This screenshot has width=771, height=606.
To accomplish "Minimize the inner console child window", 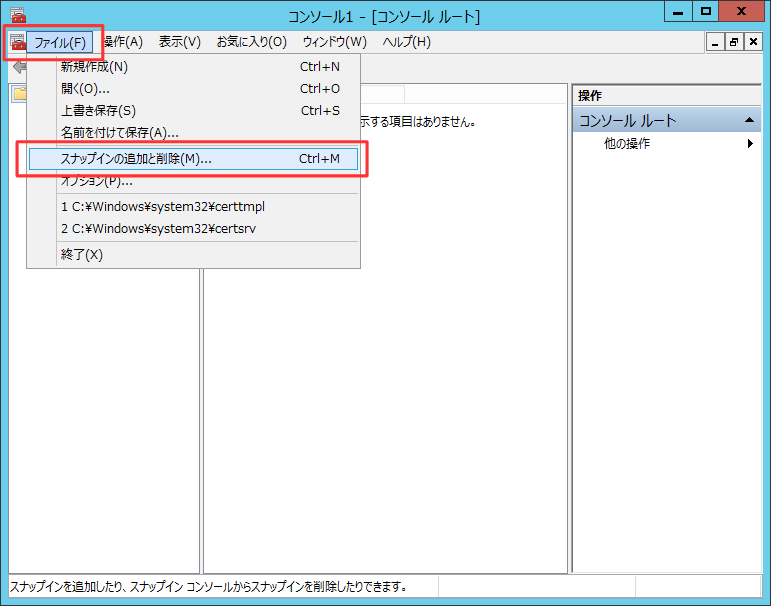I will coord(715,42).
